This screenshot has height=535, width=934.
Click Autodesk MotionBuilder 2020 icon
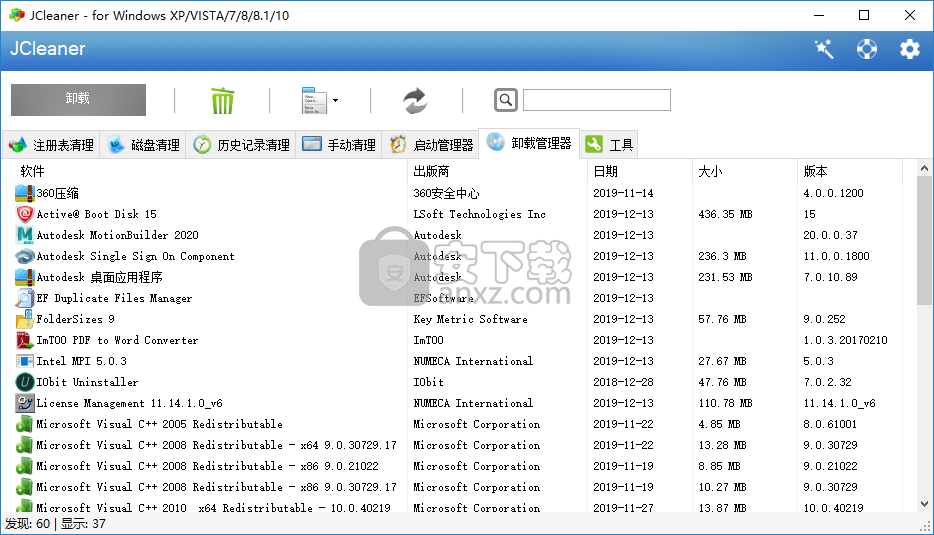(x=24, y=235)
